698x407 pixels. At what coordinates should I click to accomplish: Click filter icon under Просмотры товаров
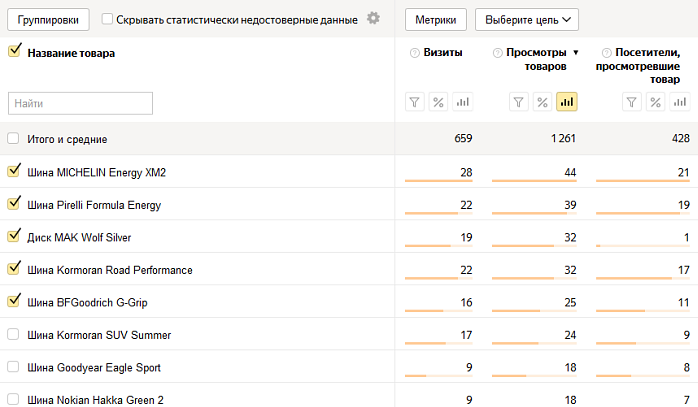[x=519, y=102]
